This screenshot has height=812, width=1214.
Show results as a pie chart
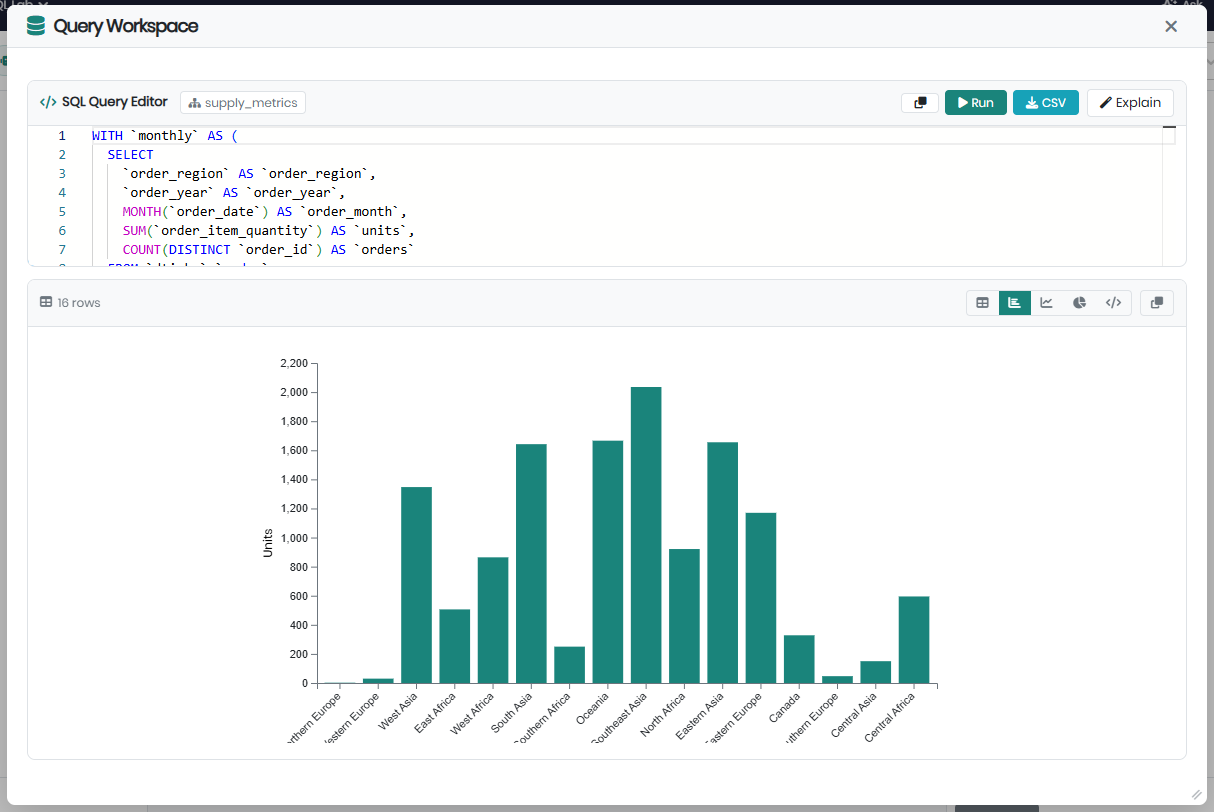[x=1079, y=303]
